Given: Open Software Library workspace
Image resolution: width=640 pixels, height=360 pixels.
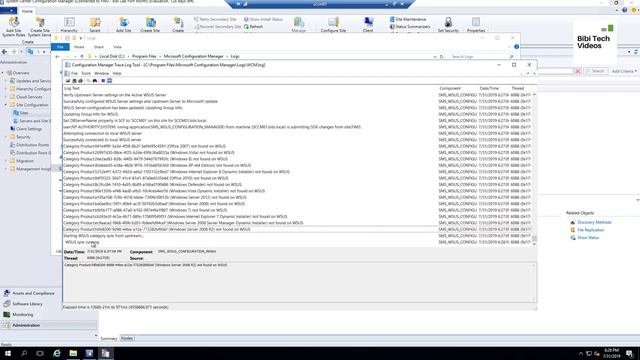Looking at the screenshot, I should [27, 304].
